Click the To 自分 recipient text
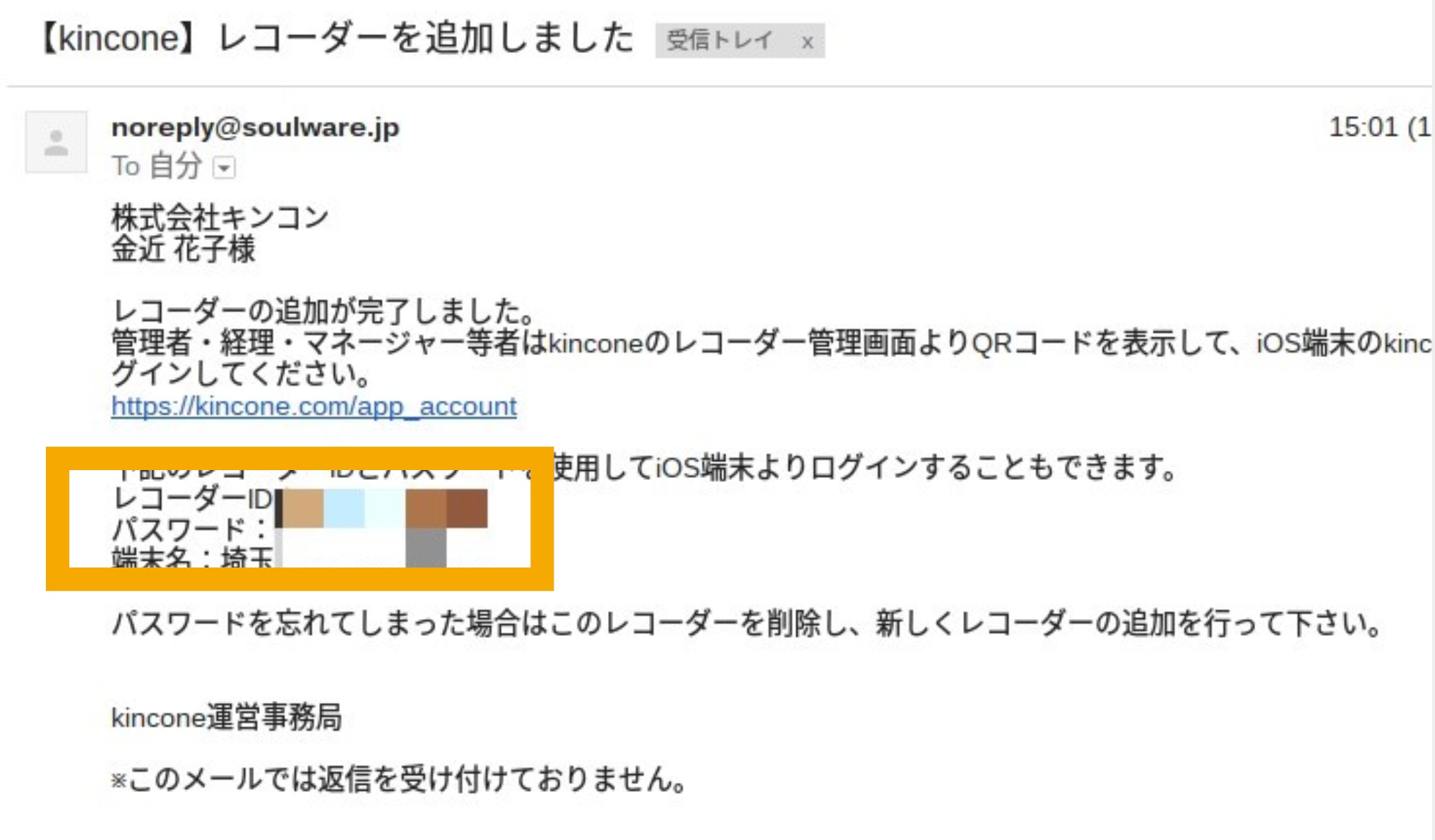 click(157, 167)
